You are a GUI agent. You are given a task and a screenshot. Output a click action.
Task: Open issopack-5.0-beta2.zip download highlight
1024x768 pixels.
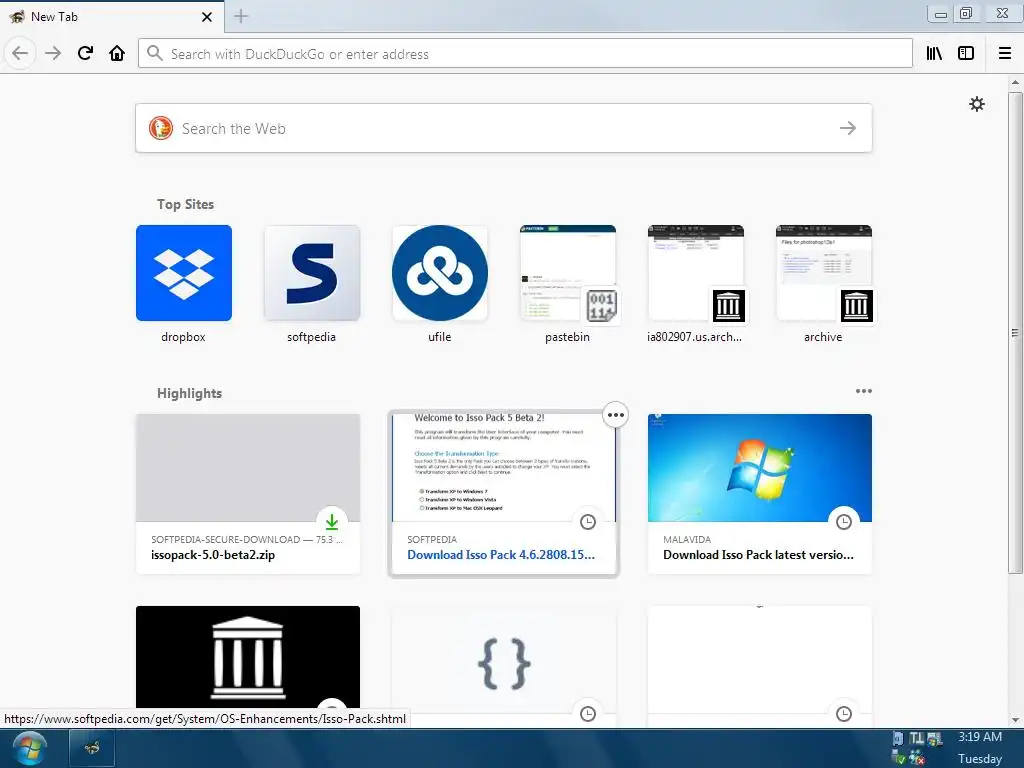(248, 494)
